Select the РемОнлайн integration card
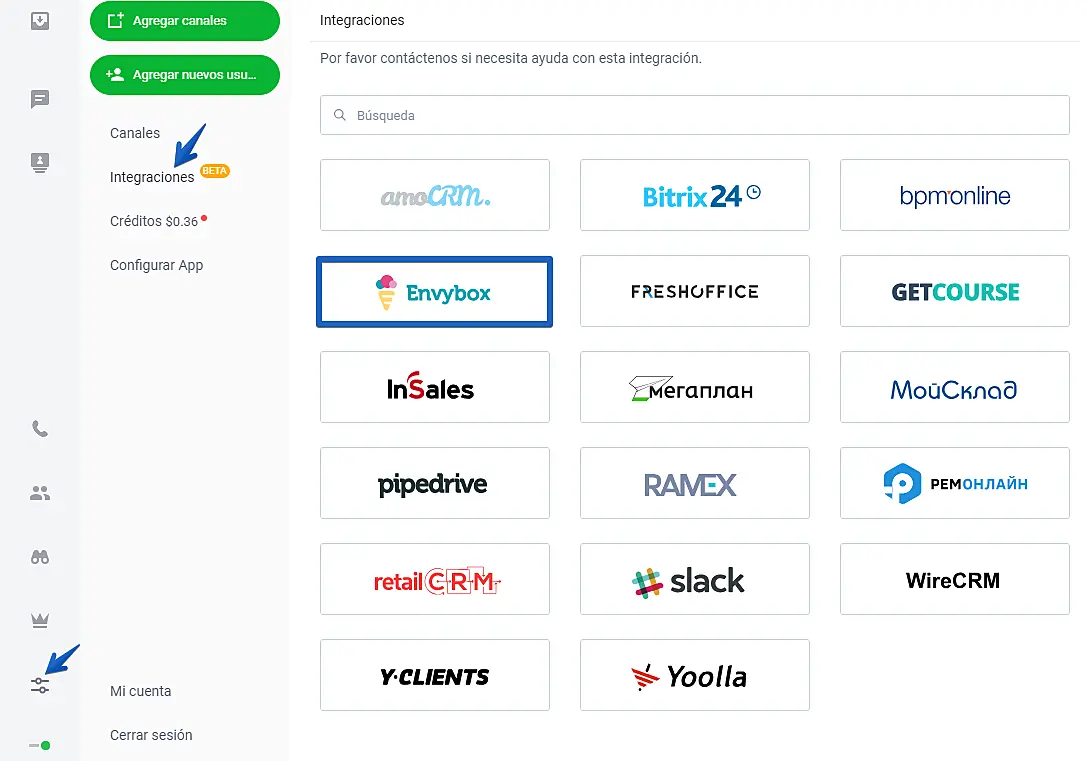Viewport: 1086px width, 761px height. click(x=955, y=483)
